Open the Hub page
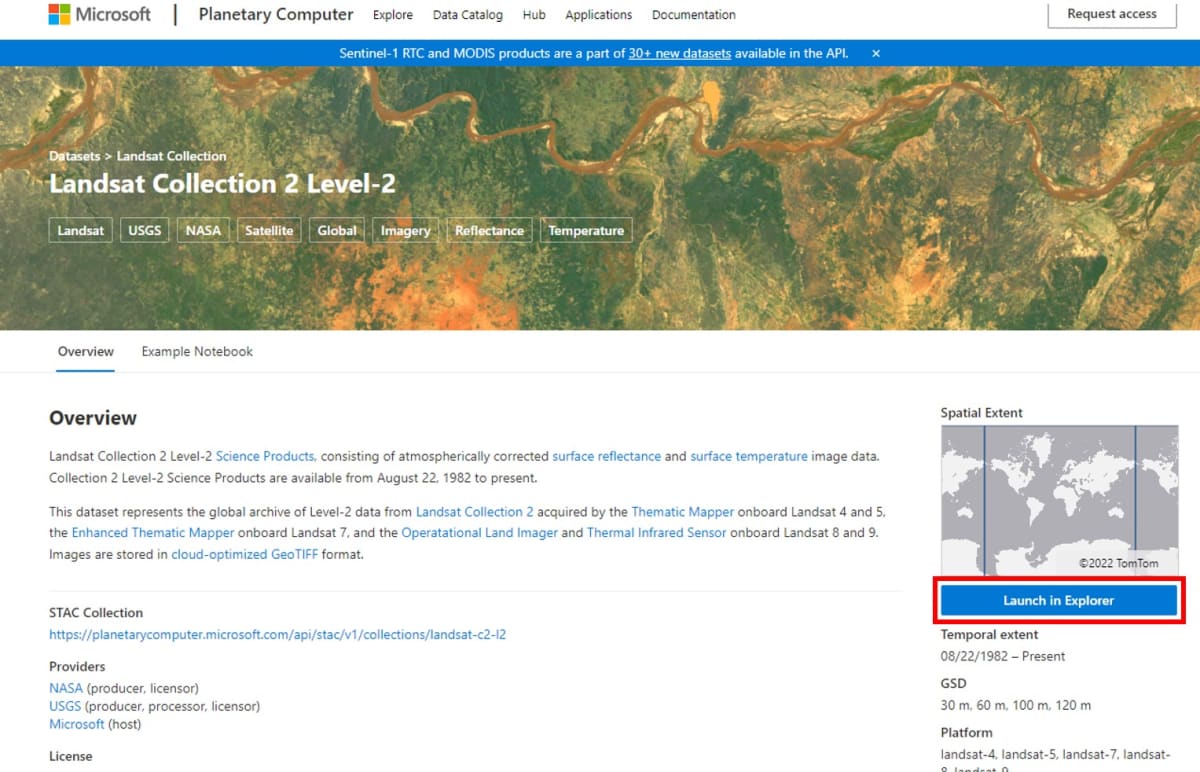Viewport: 1200px width, 772px height. (x=534, y=15)
